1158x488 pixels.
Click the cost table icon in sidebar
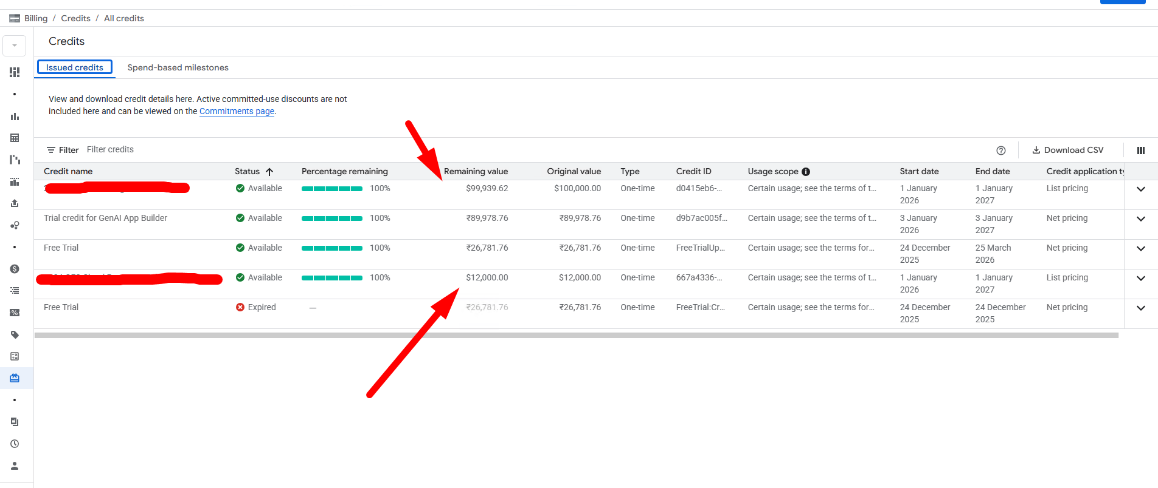15,137
